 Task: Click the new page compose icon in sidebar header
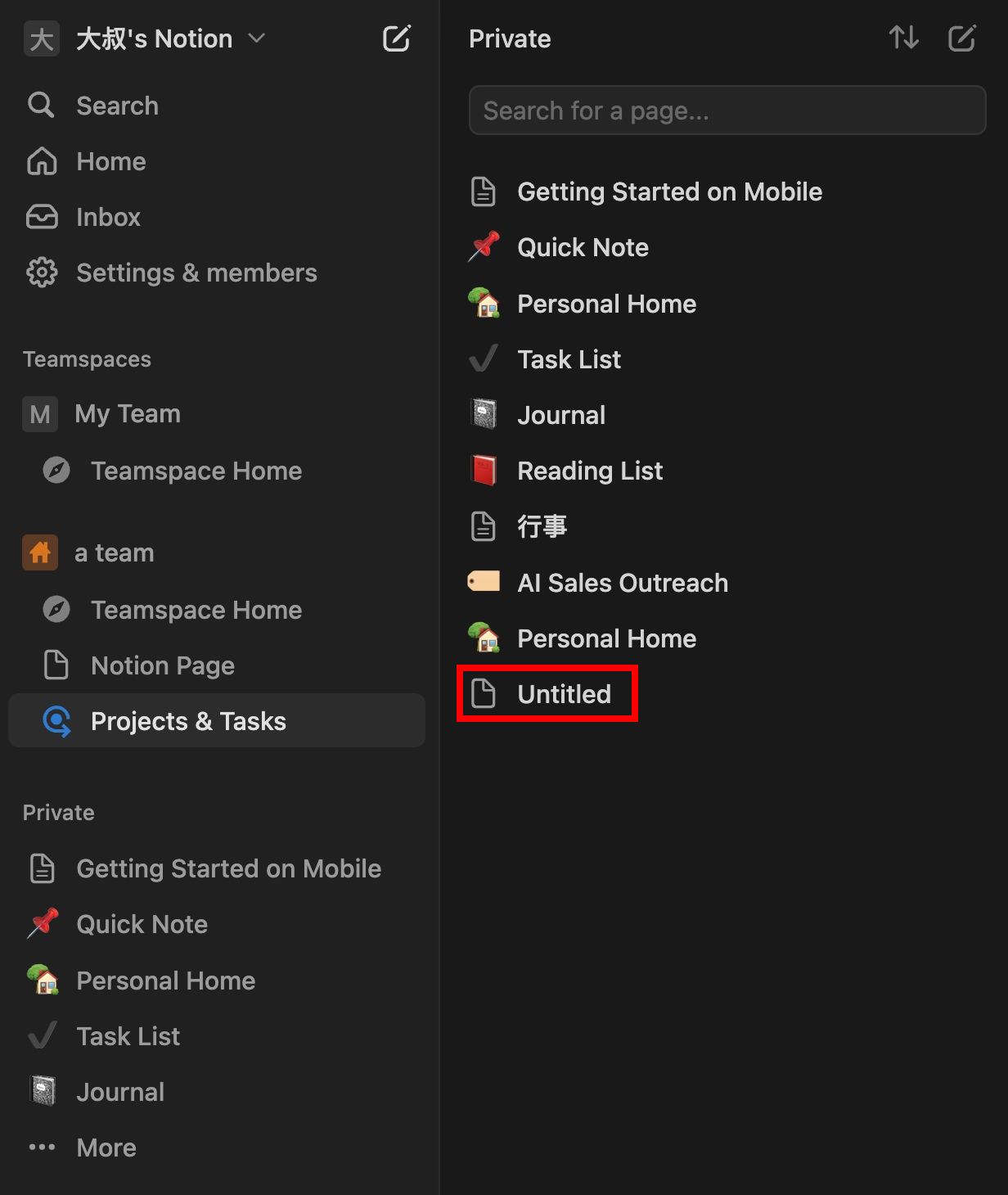coord(396,38)
